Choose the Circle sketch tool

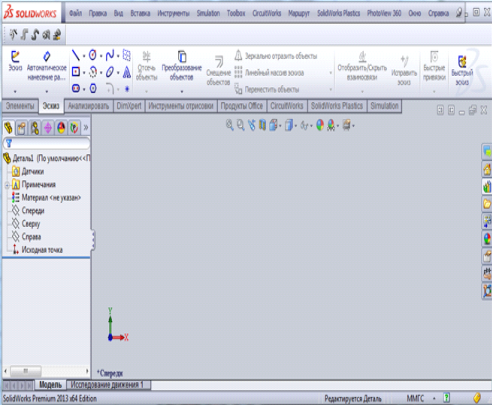pyautogui.click(x=93, y=55)
